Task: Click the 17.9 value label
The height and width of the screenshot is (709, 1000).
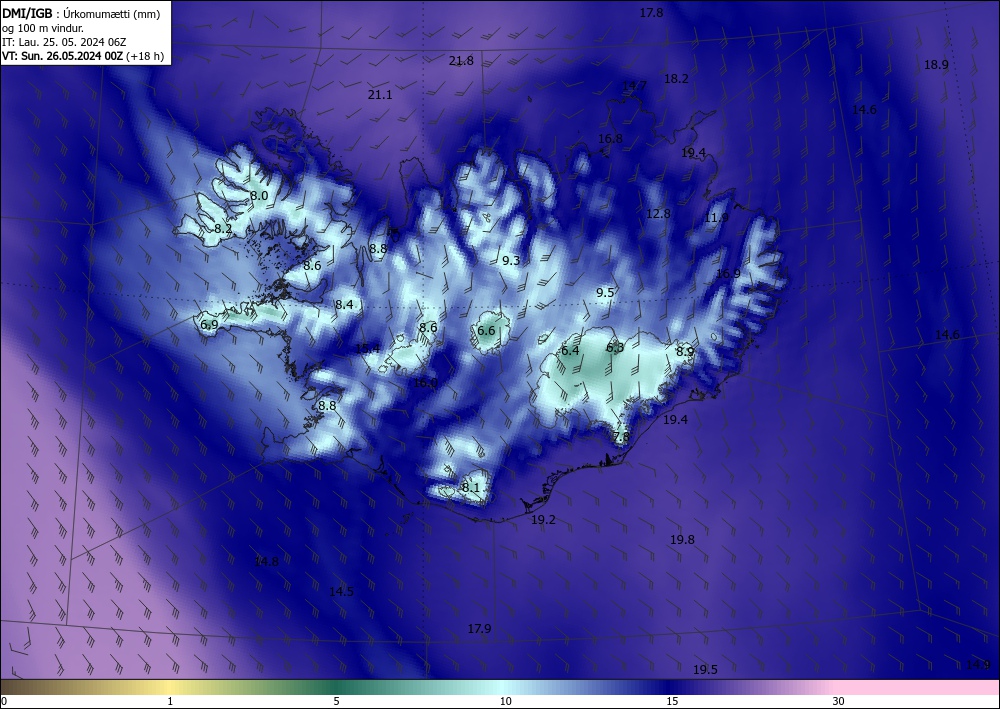Action: click(x=479, y=629)
